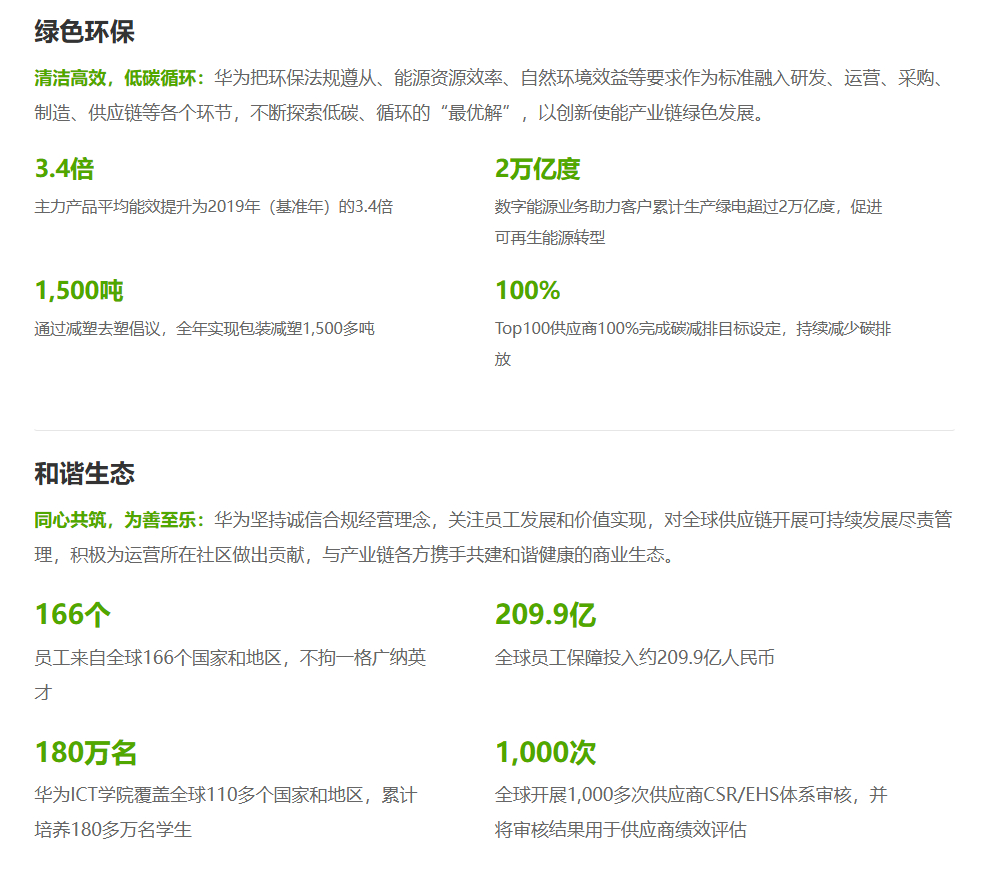
Task: Click the text 可再生能源转型
Action: tap(550, 238)
